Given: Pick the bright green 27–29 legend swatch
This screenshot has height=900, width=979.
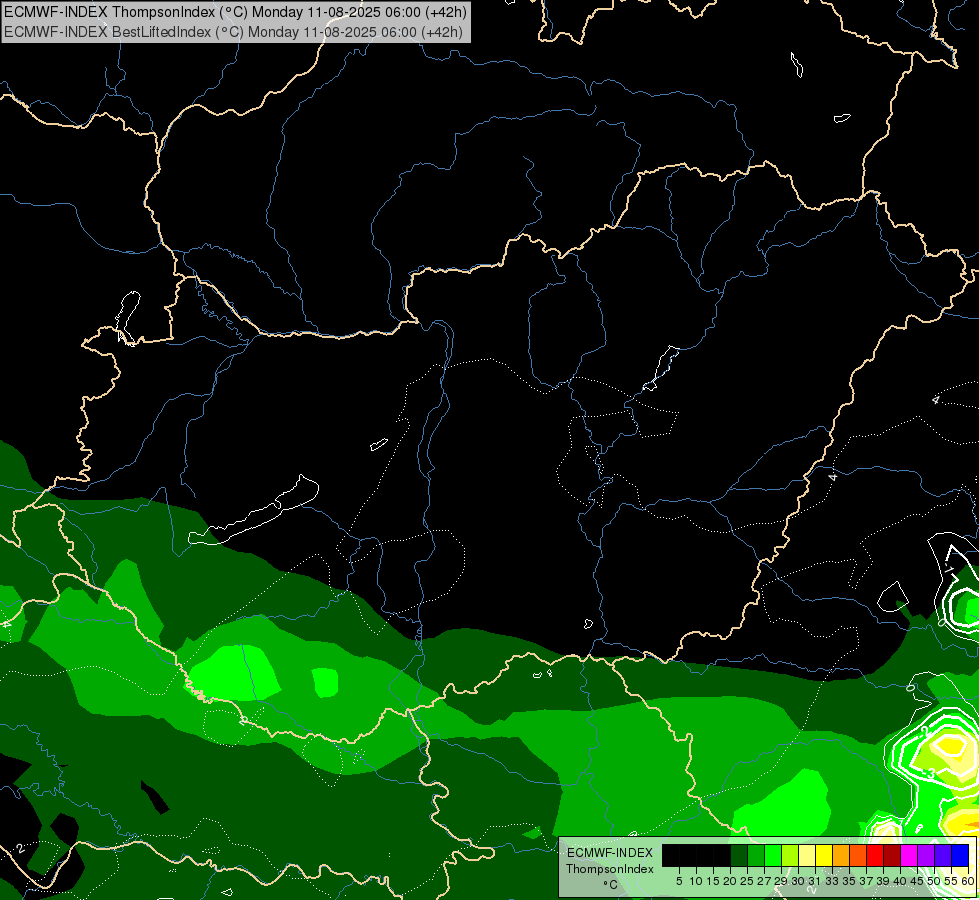Looking at the screenshot, I should pyautogui.click(x=773, y=855).
